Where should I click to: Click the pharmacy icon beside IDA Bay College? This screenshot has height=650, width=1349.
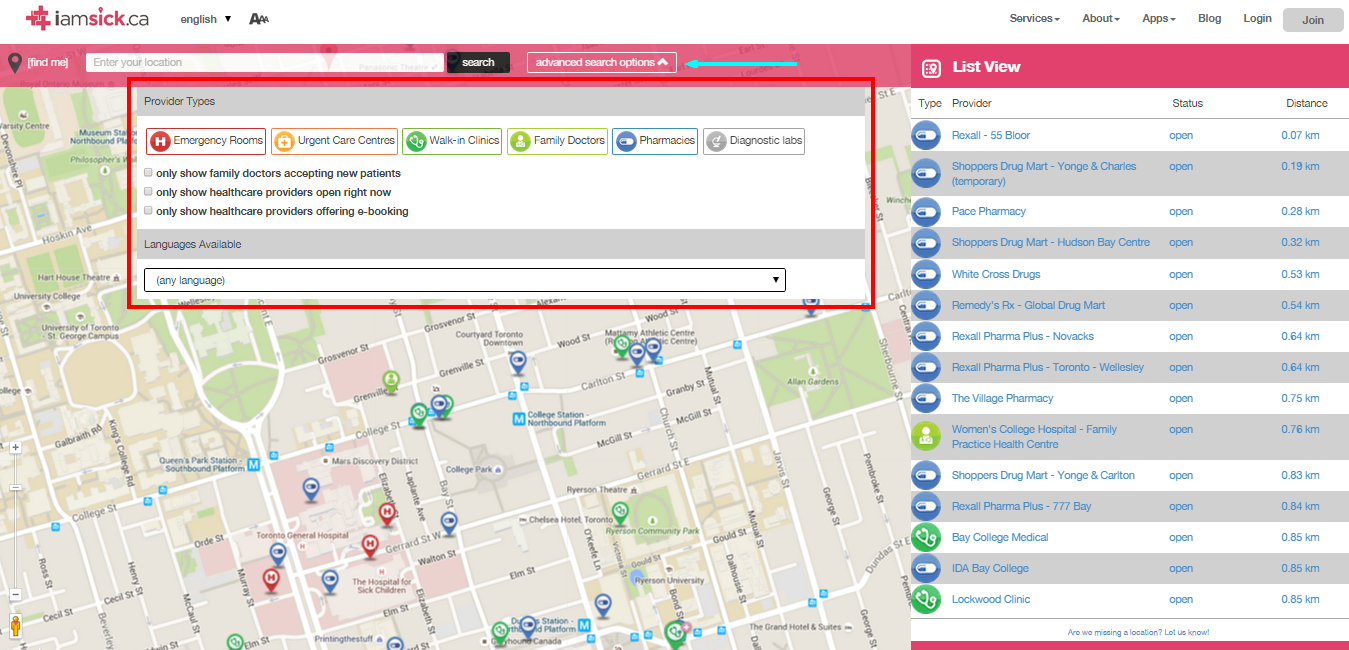926,568
